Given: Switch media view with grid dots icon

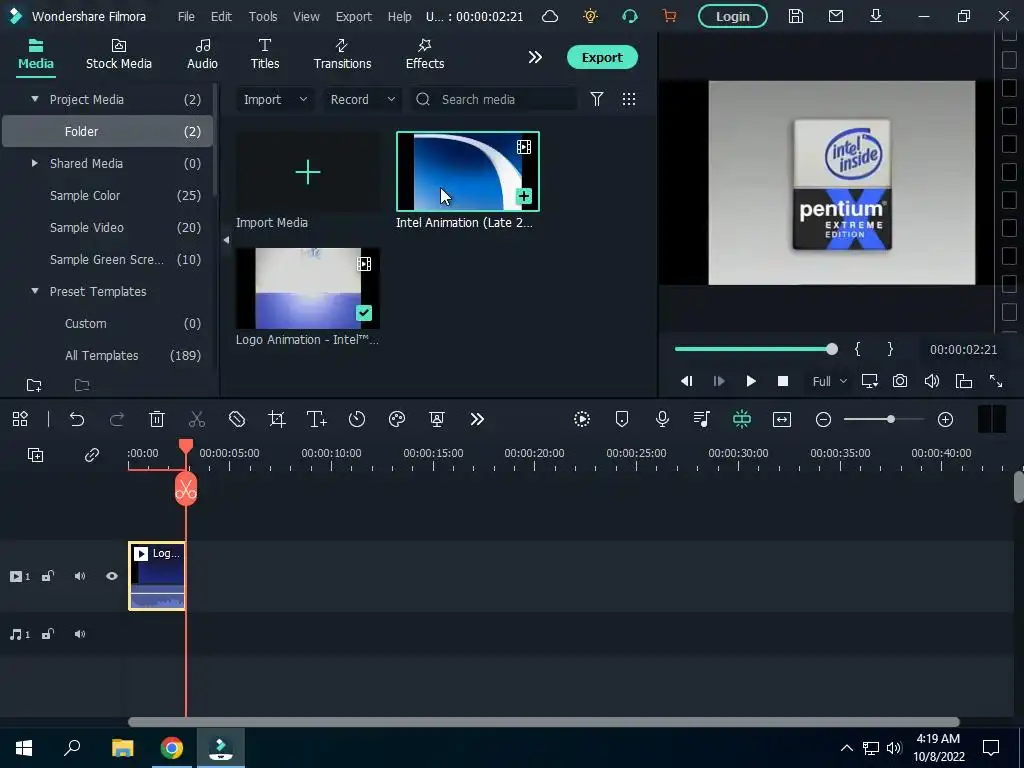Looking at the screenshot, I should (x=628, y=99).
